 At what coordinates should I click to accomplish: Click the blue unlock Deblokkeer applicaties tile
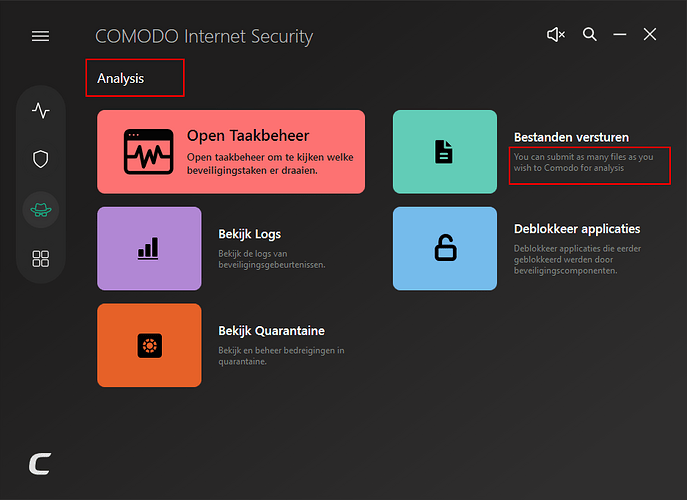[445, 248]
